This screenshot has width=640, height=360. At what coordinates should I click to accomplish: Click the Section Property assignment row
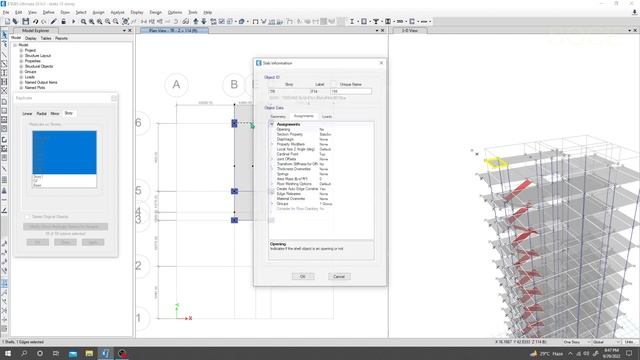pos(321,134)
